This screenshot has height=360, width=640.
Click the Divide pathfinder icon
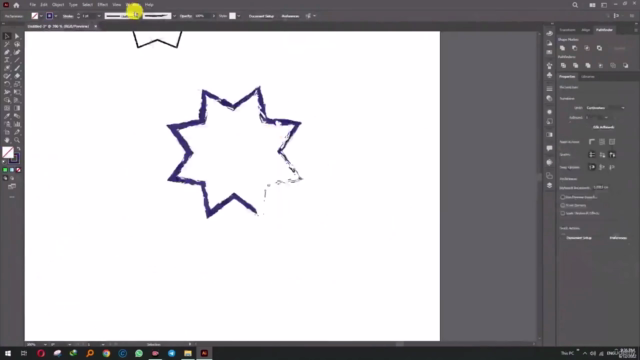[x=563, y=65]
